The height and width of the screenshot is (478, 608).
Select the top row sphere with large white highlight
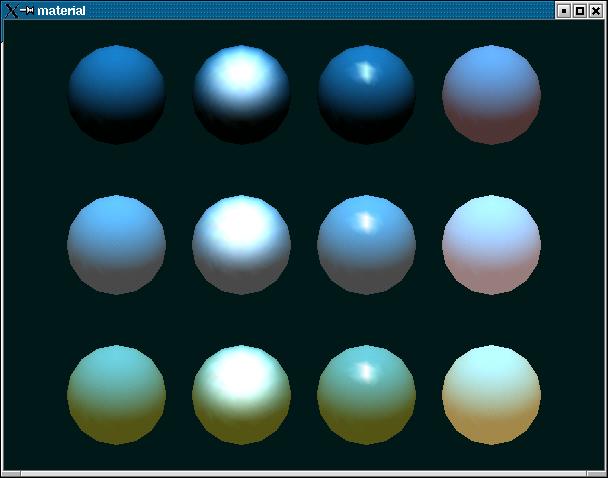242,95
